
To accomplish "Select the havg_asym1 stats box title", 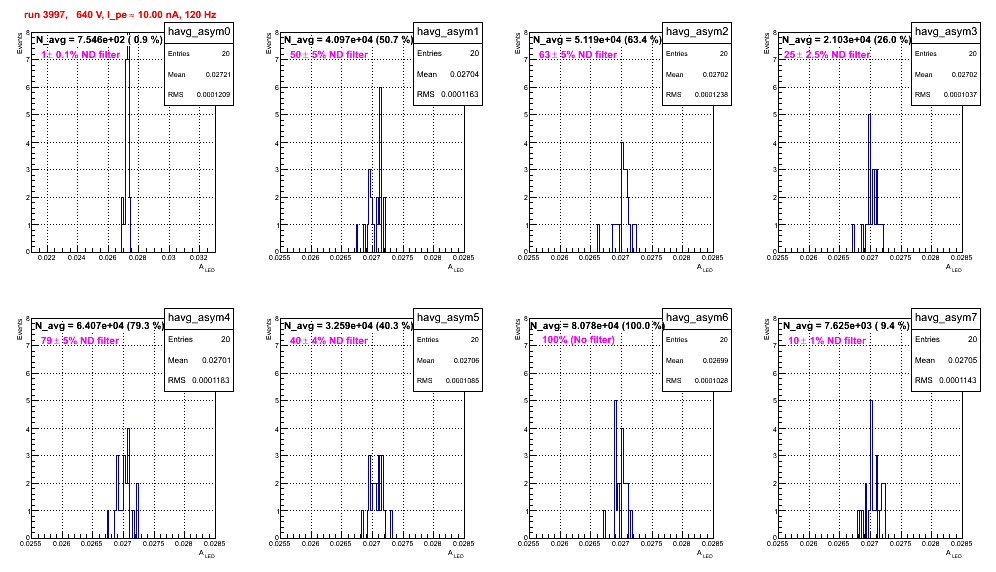I will (448, 31).
